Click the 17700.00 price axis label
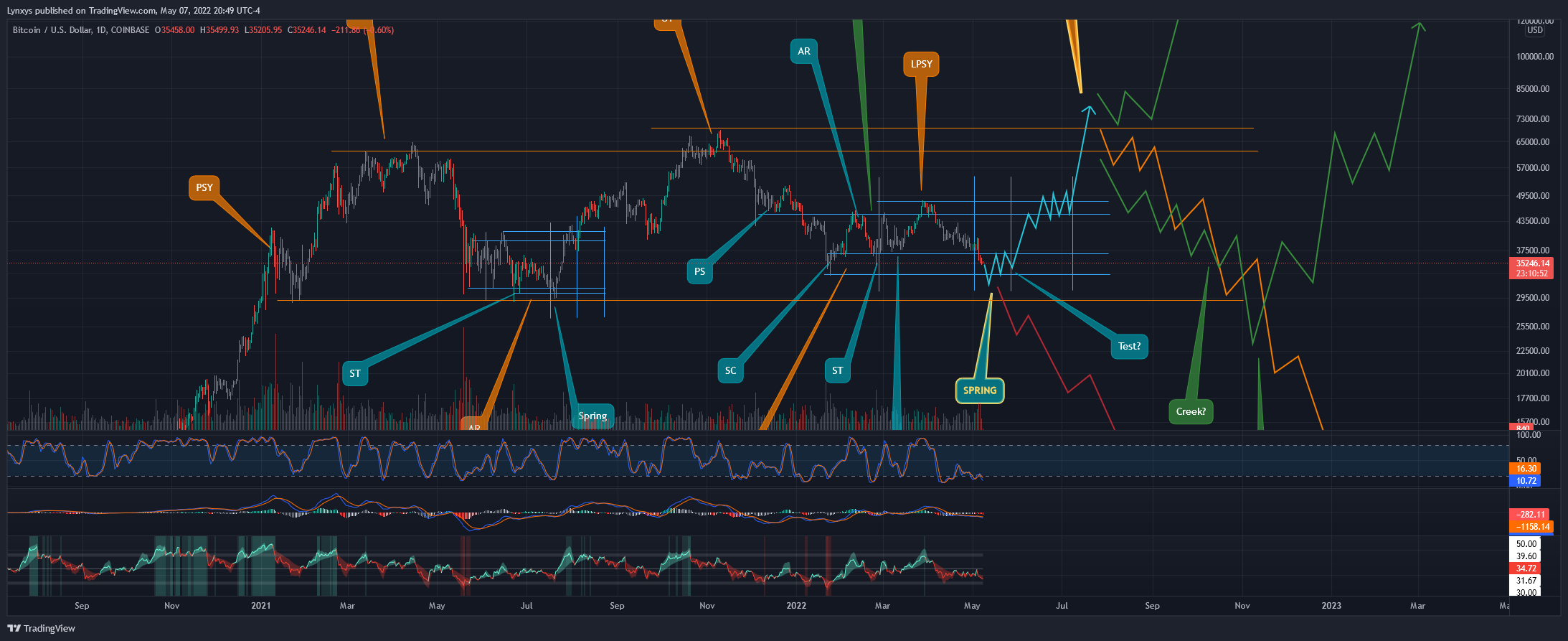 (x=1533, y=398)
